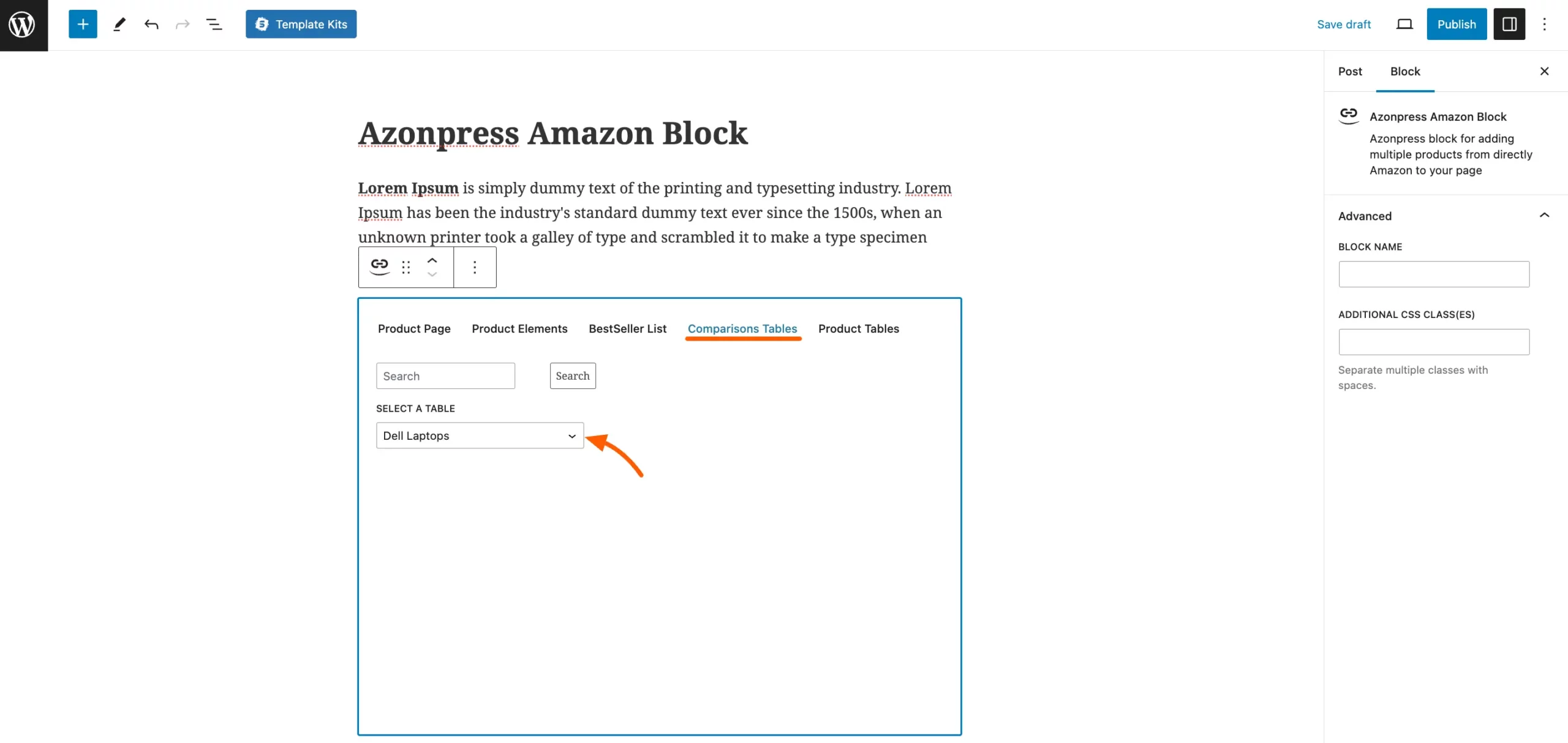Click the Document Overview list icon
Screen dimensions: 1568x743
[x=214, y=24]
